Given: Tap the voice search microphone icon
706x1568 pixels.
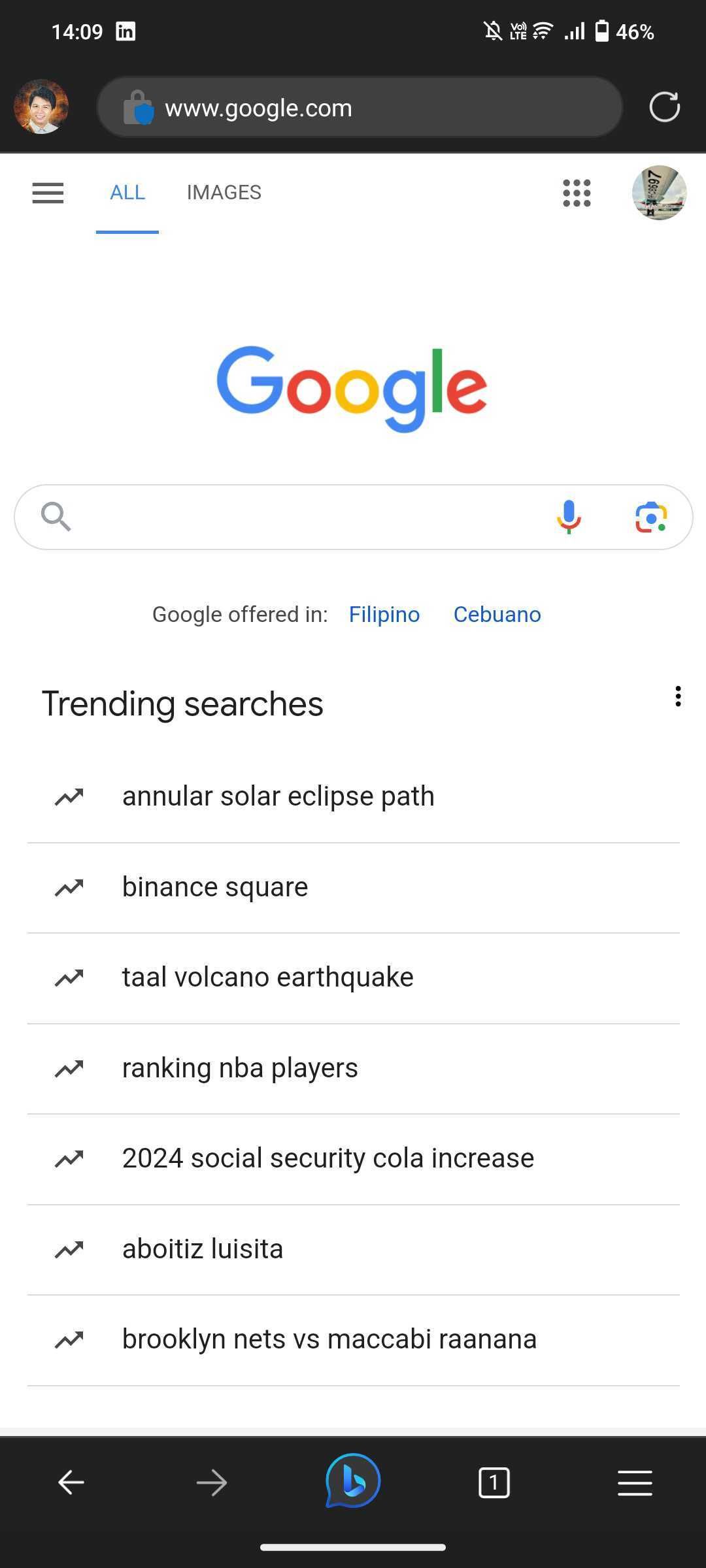Looking at the screenshot, I should pyautogui.click(x=569, y=517).
